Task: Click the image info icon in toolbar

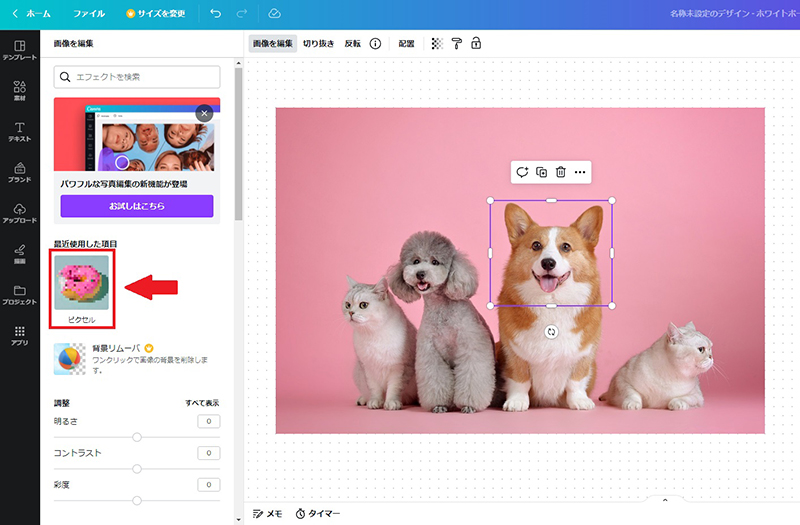Action: click(x=375, y=44)
